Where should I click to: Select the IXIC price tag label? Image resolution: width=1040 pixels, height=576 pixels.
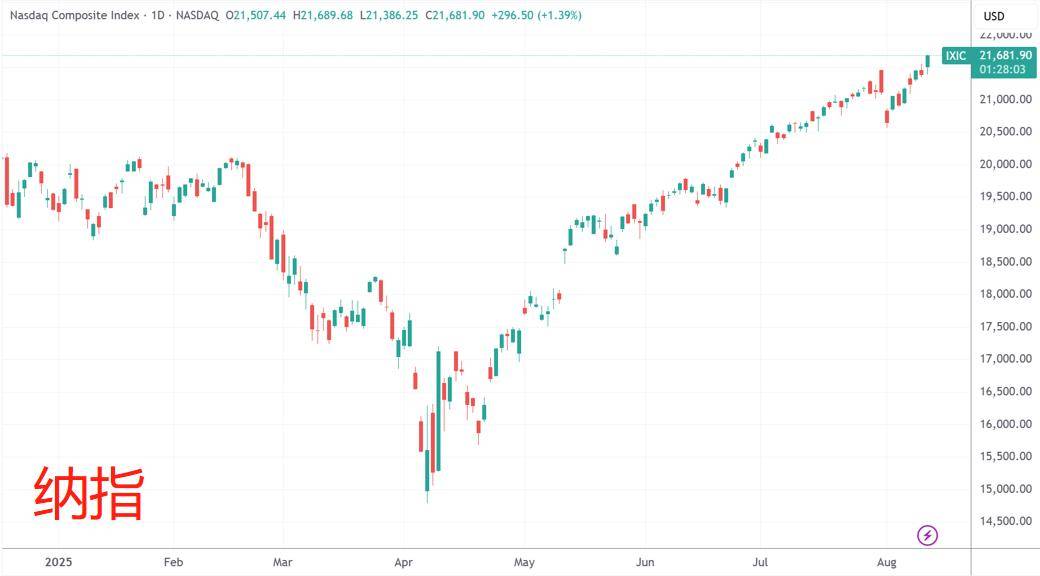point(956,56)
